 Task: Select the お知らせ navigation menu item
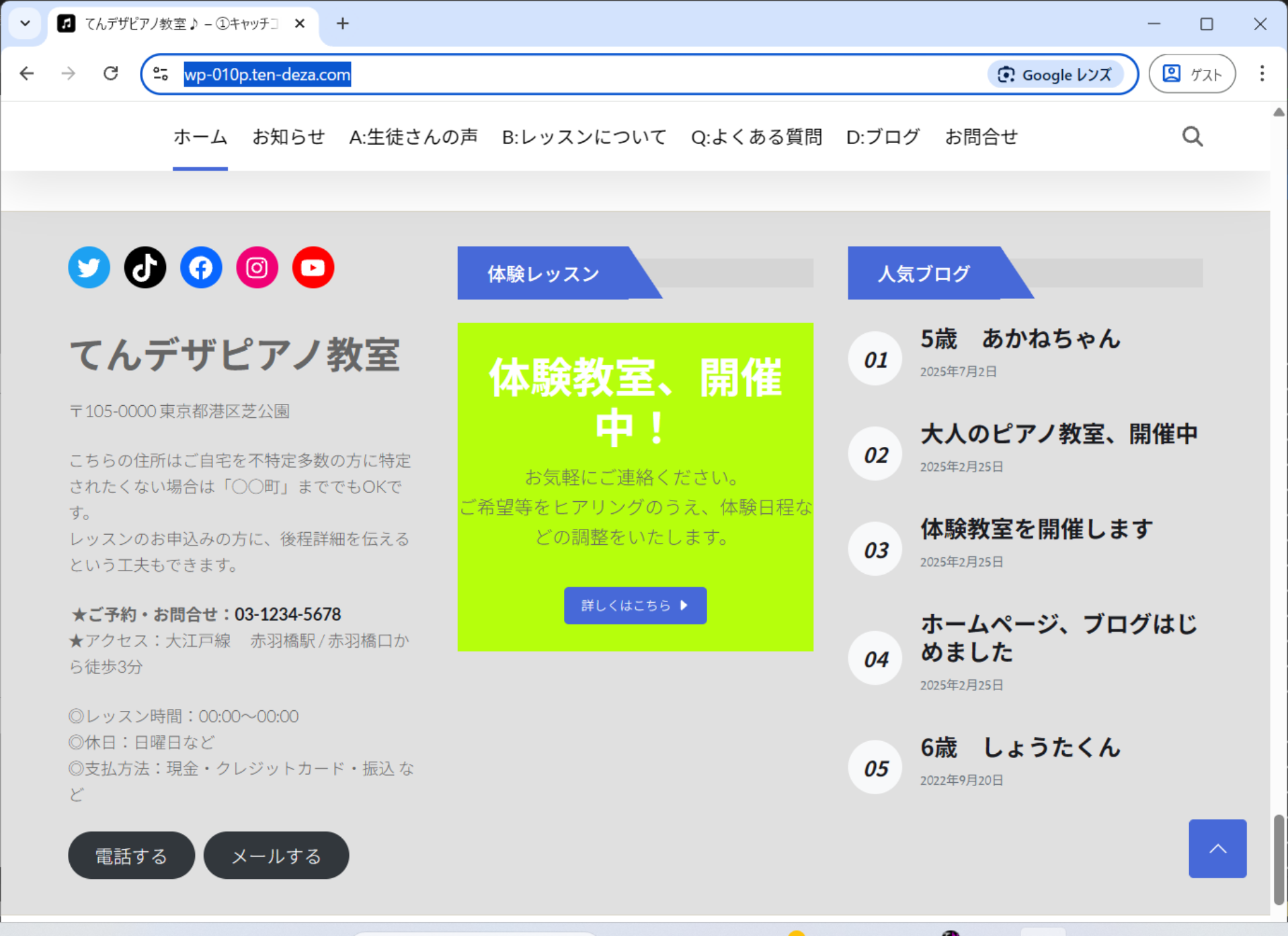point(288,137)
